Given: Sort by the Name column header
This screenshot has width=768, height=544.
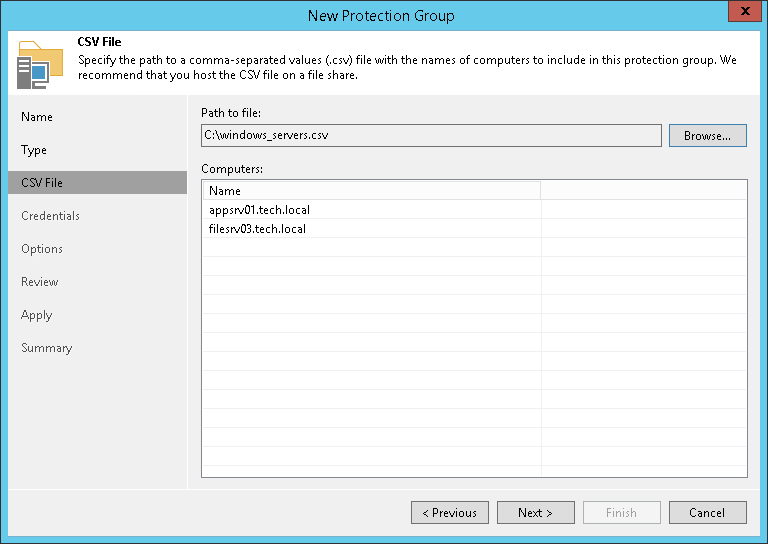Looking at the screenshot, I should [x=371, y=191].
